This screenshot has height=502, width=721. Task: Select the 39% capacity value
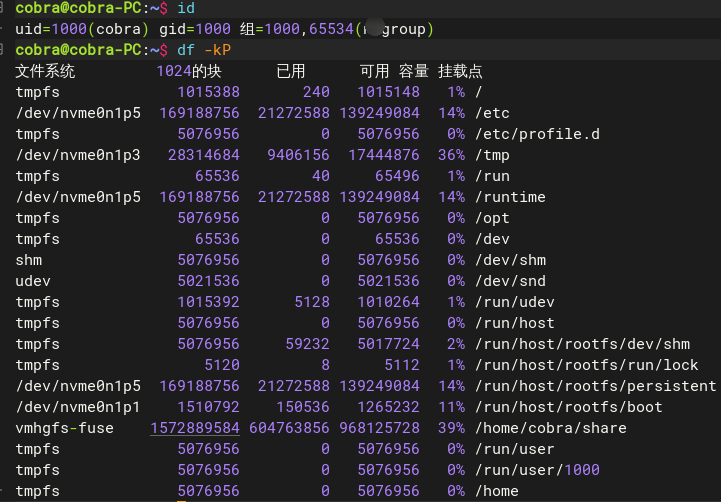click(x=452, y=428)
